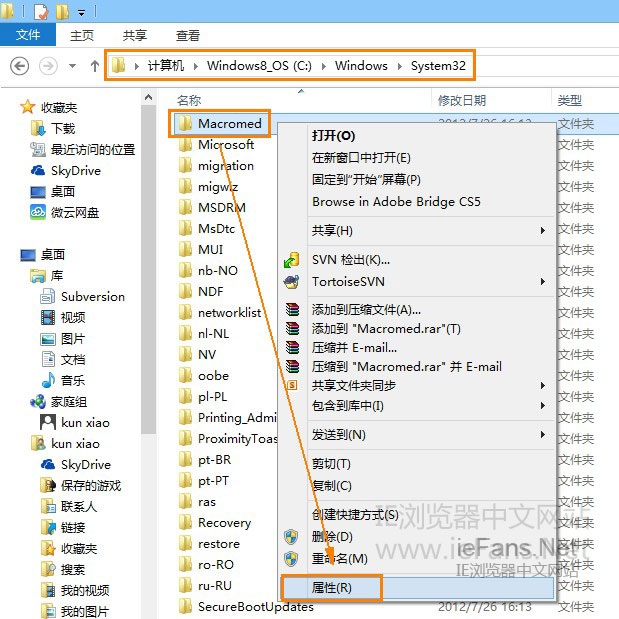
Task: Open 微云网盘 in navigation pane
Action: (x=75, y=213)
